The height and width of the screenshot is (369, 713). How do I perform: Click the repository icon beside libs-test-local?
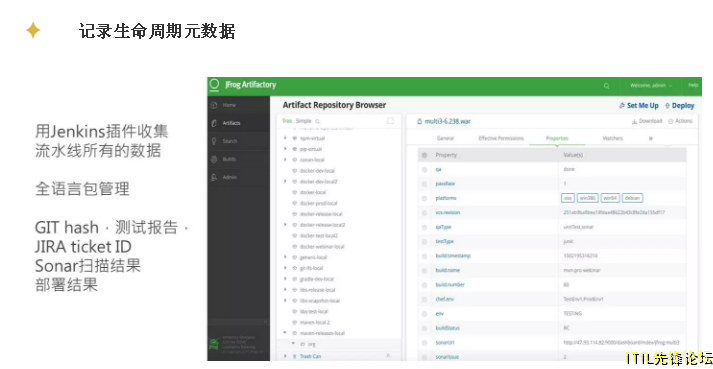tap(294, 312)
